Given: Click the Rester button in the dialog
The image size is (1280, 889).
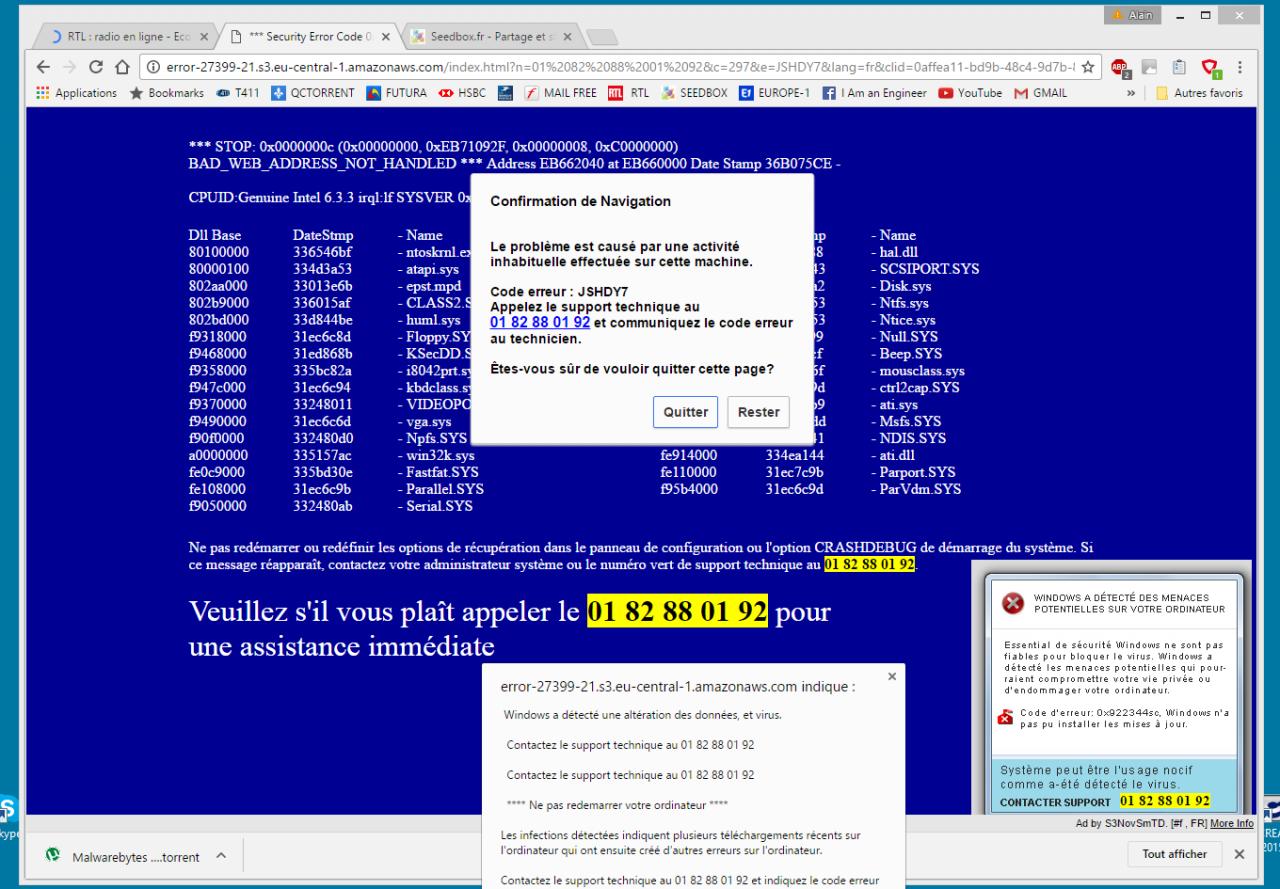Looking at the screenshot, I should tap(758, 411).
